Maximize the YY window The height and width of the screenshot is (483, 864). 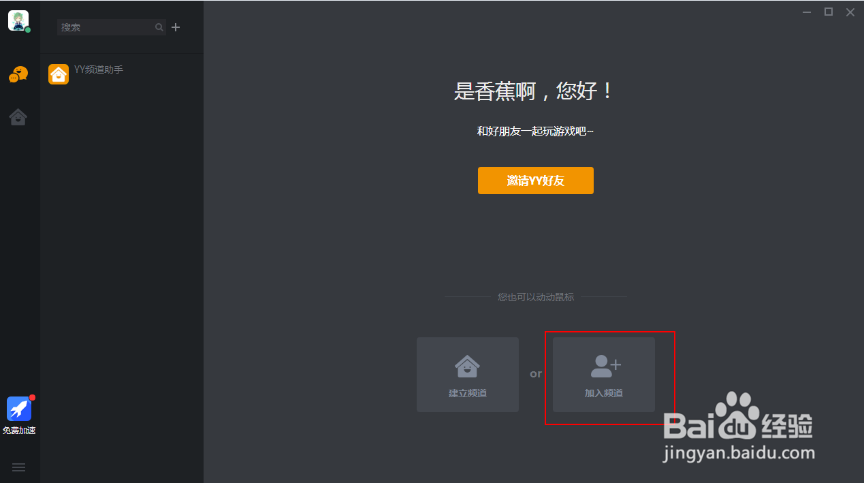coord(828,12)
